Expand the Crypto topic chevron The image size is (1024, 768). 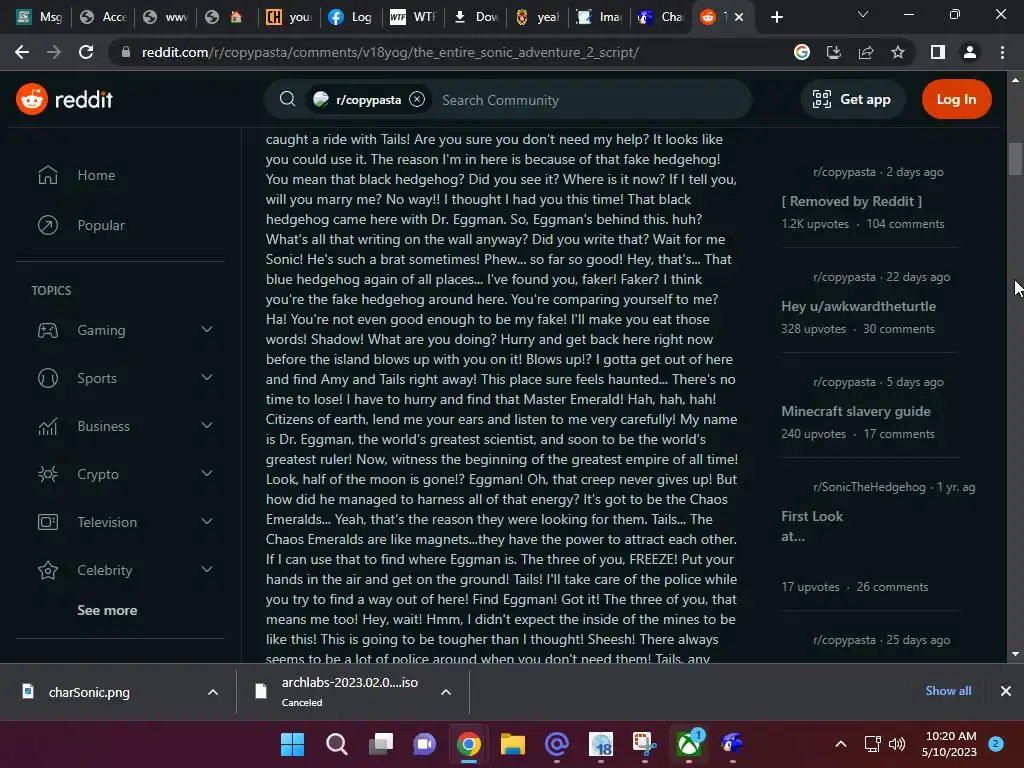pyautogui.click(x=207, y=473)
